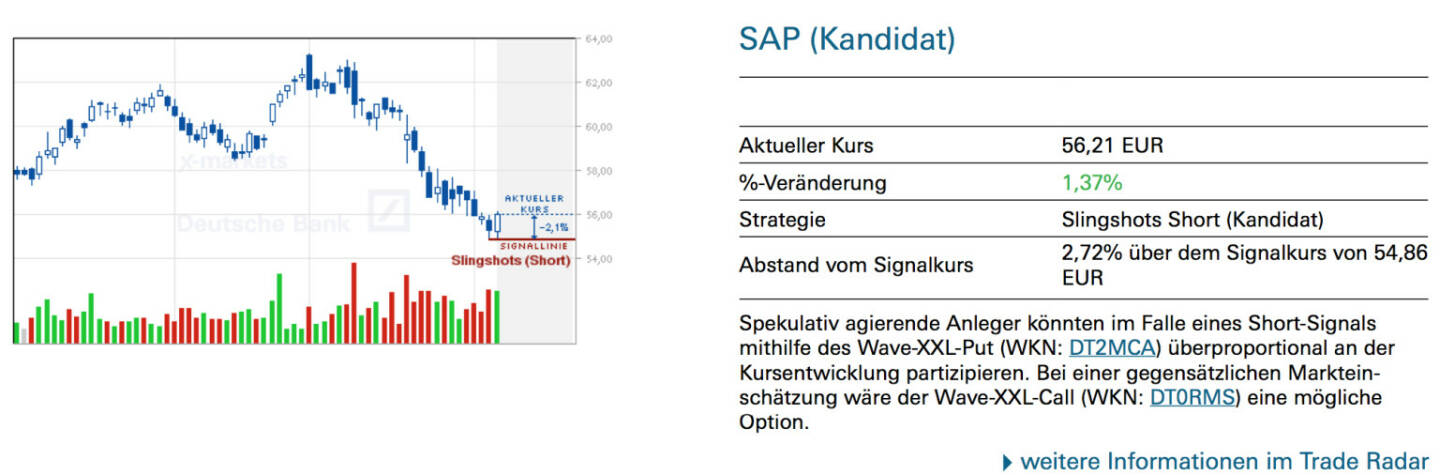Open the DT2MCA Wave-XXL-Put link

point(1113,348)
